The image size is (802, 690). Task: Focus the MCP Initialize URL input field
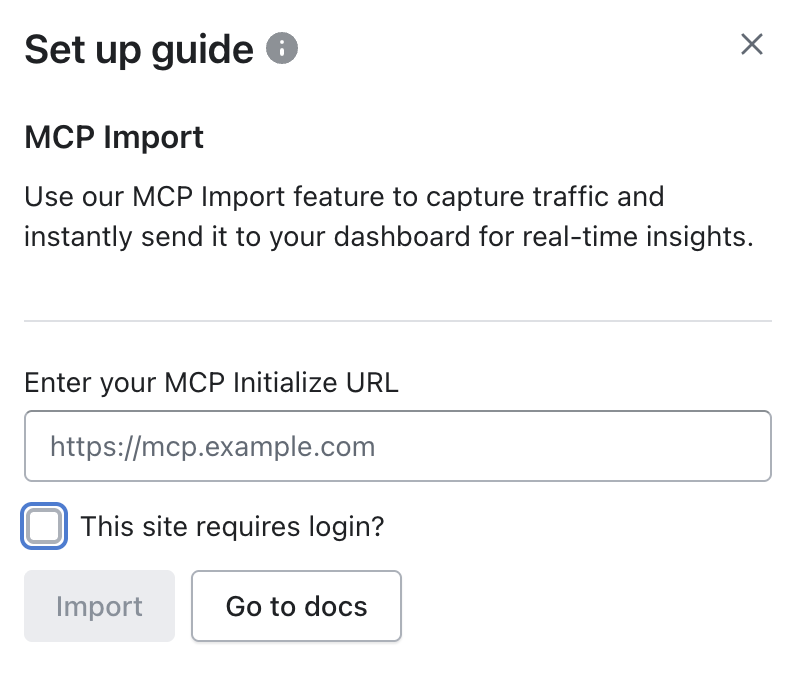tap(397, 446)
